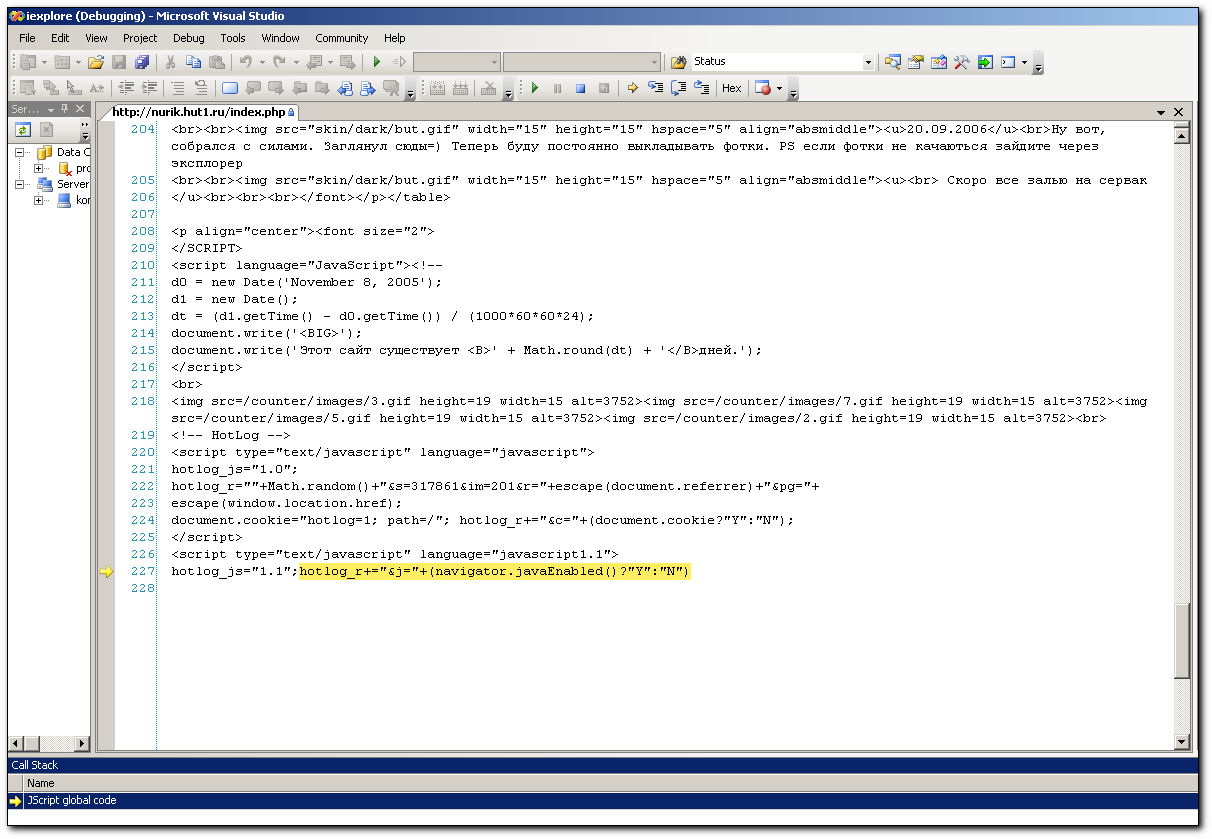Open the Edit menu
Screen dimensions: 1212x839
[61, 38]
